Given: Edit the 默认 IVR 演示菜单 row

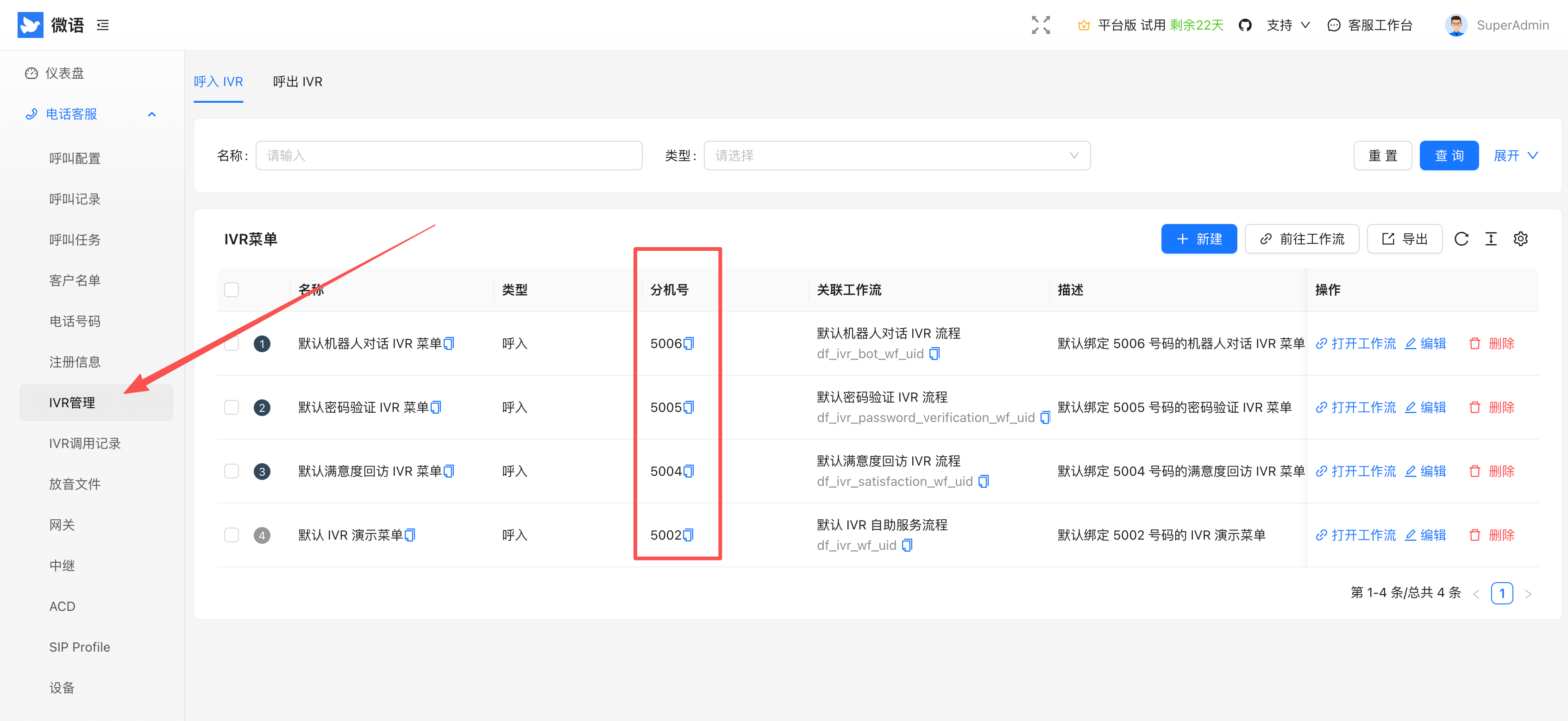Looking at the screenshot, I should click(1425, 535).
